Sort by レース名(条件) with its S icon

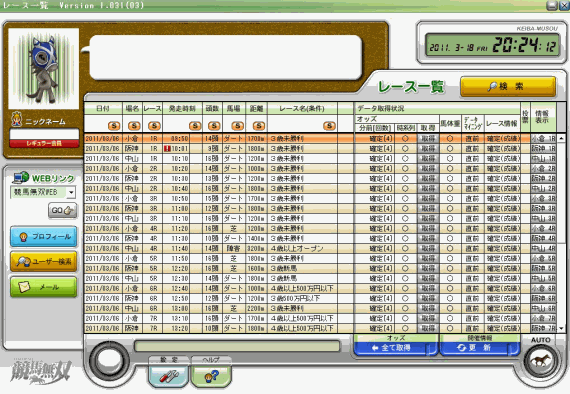(x=329, y=126)
